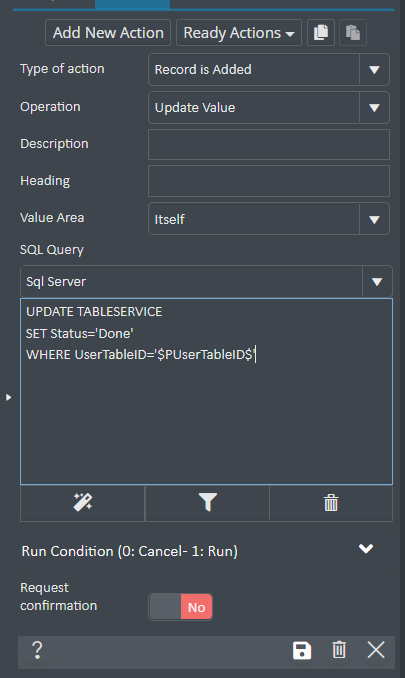Image resolution: width=405 pixels, height=678 pixels.
Task: Click the copy actions icon
Action: click(x=321, y=32)
